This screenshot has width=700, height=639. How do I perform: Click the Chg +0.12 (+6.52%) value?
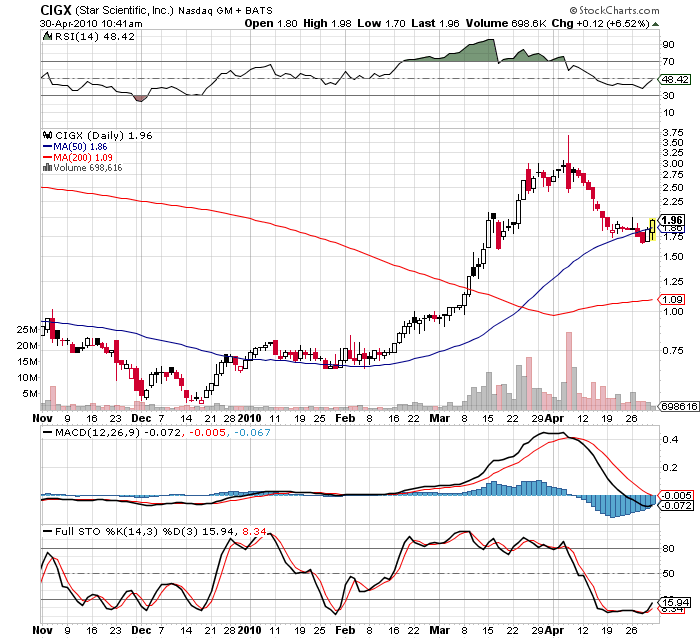600,23
